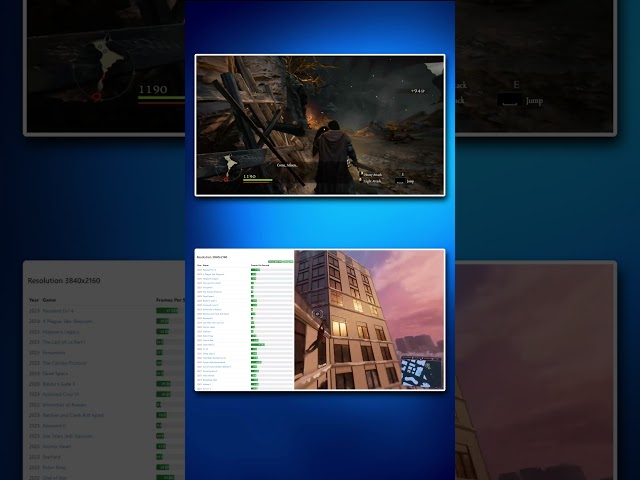640x480 pixels.
Task: Click the 'Game' column header in background table
Action: [49, 300]
